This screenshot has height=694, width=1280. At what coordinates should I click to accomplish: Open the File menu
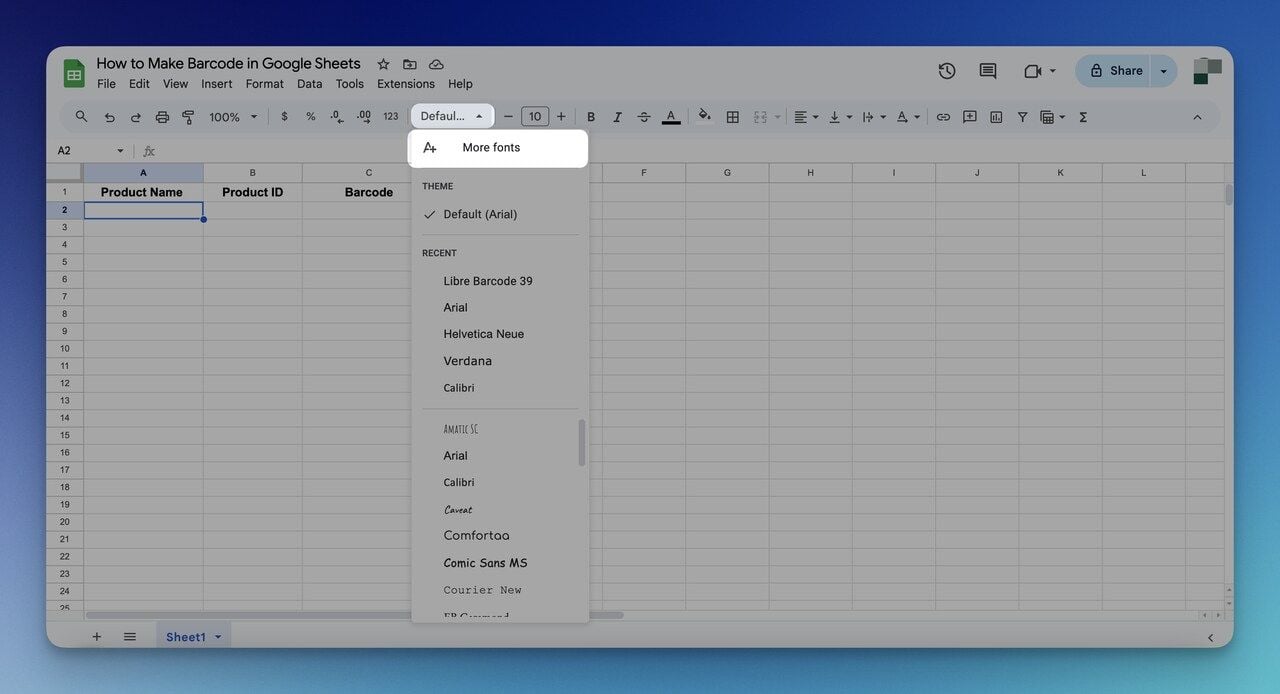106,84
